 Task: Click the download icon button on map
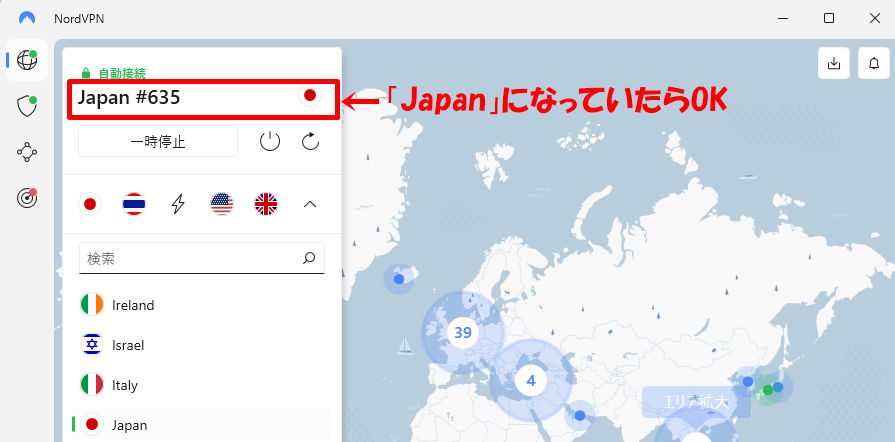[834, 63]
